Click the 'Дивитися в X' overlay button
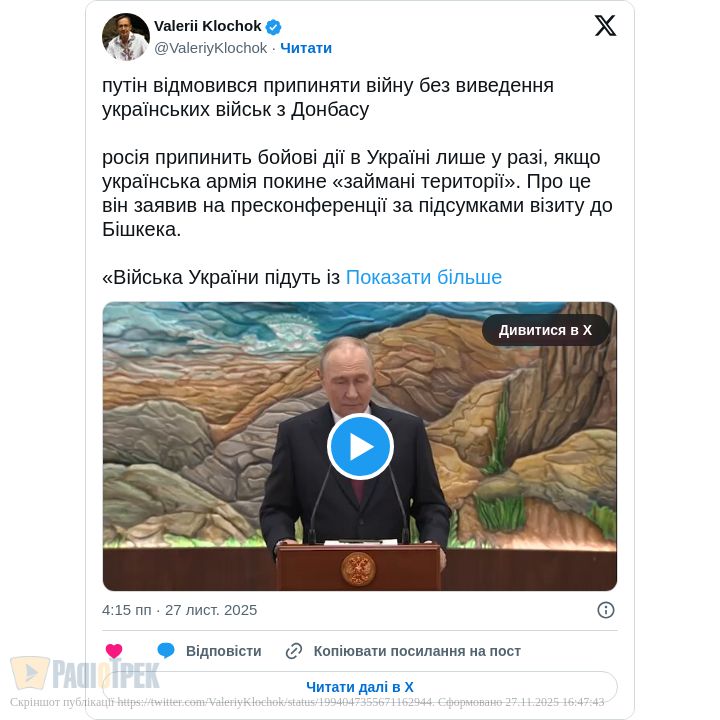 coord(546,330)
